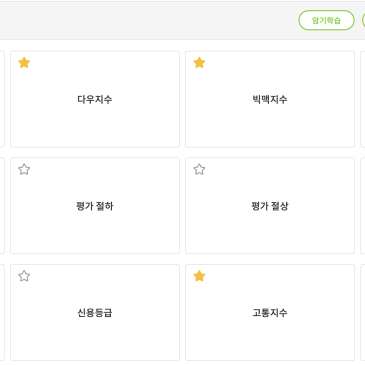Image resolution: width=365 pixels, height=365 pixels.
Task: Select the partial card right of 빅맥지수
Action: click(363, 99)
